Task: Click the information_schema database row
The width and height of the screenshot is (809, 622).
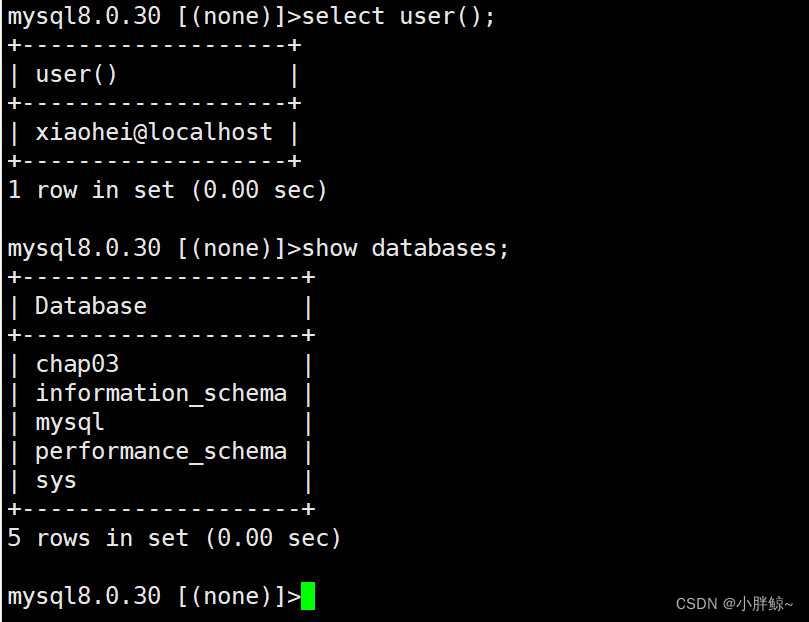Action: pos(161,394)
